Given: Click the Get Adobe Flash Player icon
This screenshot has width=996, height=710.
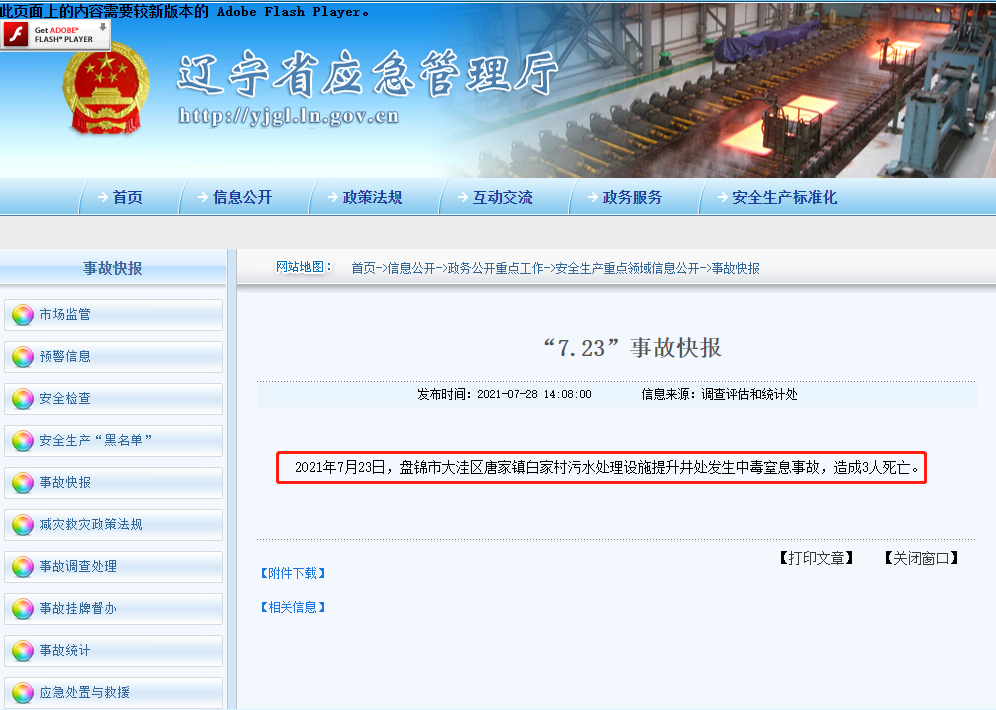Looking at the screenshot, I should click(56, 35).
